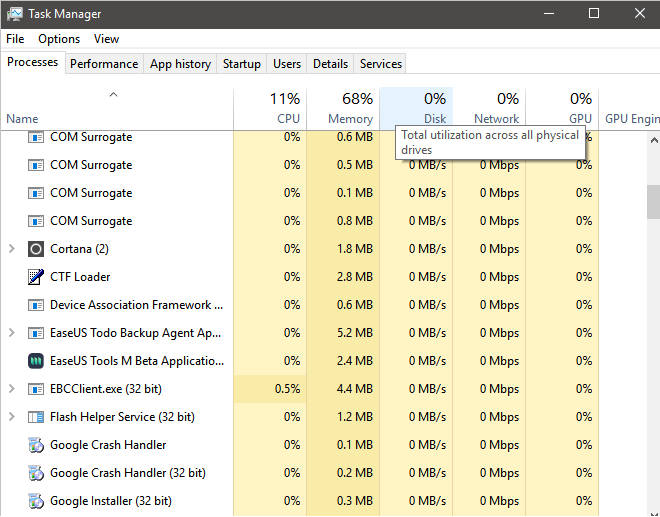
Task: Click the 4.4 MB memory value
Action: 354,389
